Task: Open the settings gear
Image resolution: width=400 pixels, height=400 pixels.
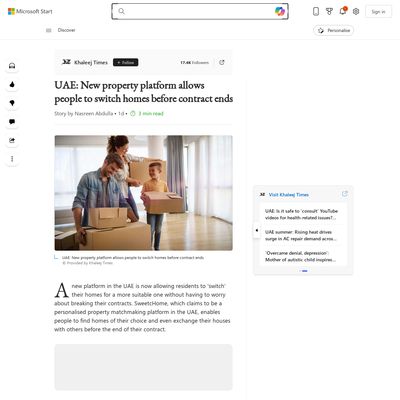Action: click(356, 12)
